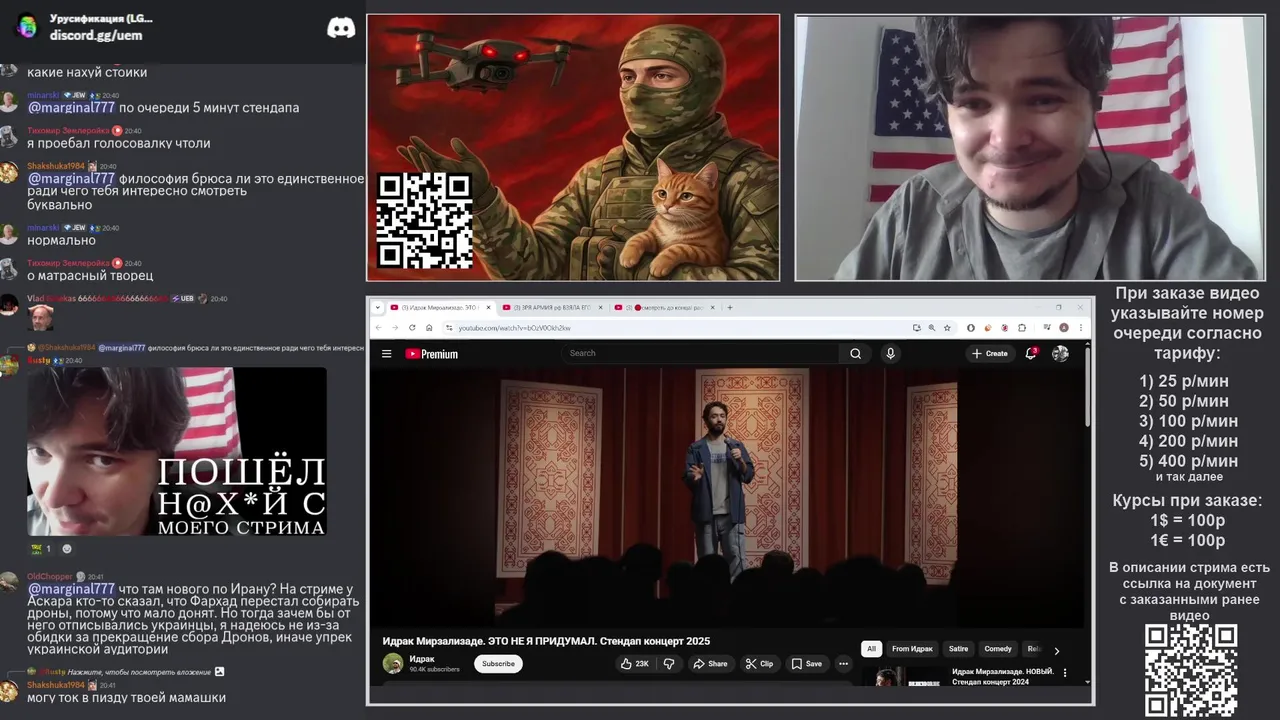Screen dimensions: 1280x720
Task: Click the Create button
Action: pyautogui.click(x=990, y=353)
